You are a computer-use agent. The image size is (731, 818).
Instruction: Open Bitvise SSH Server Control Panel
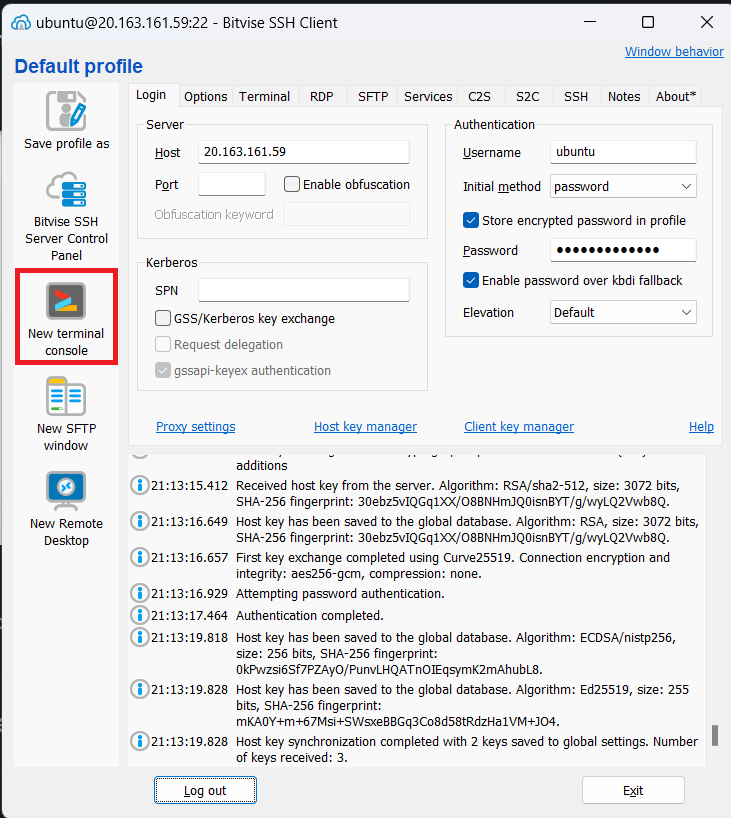pyautogui.click(x=66, y=190)
